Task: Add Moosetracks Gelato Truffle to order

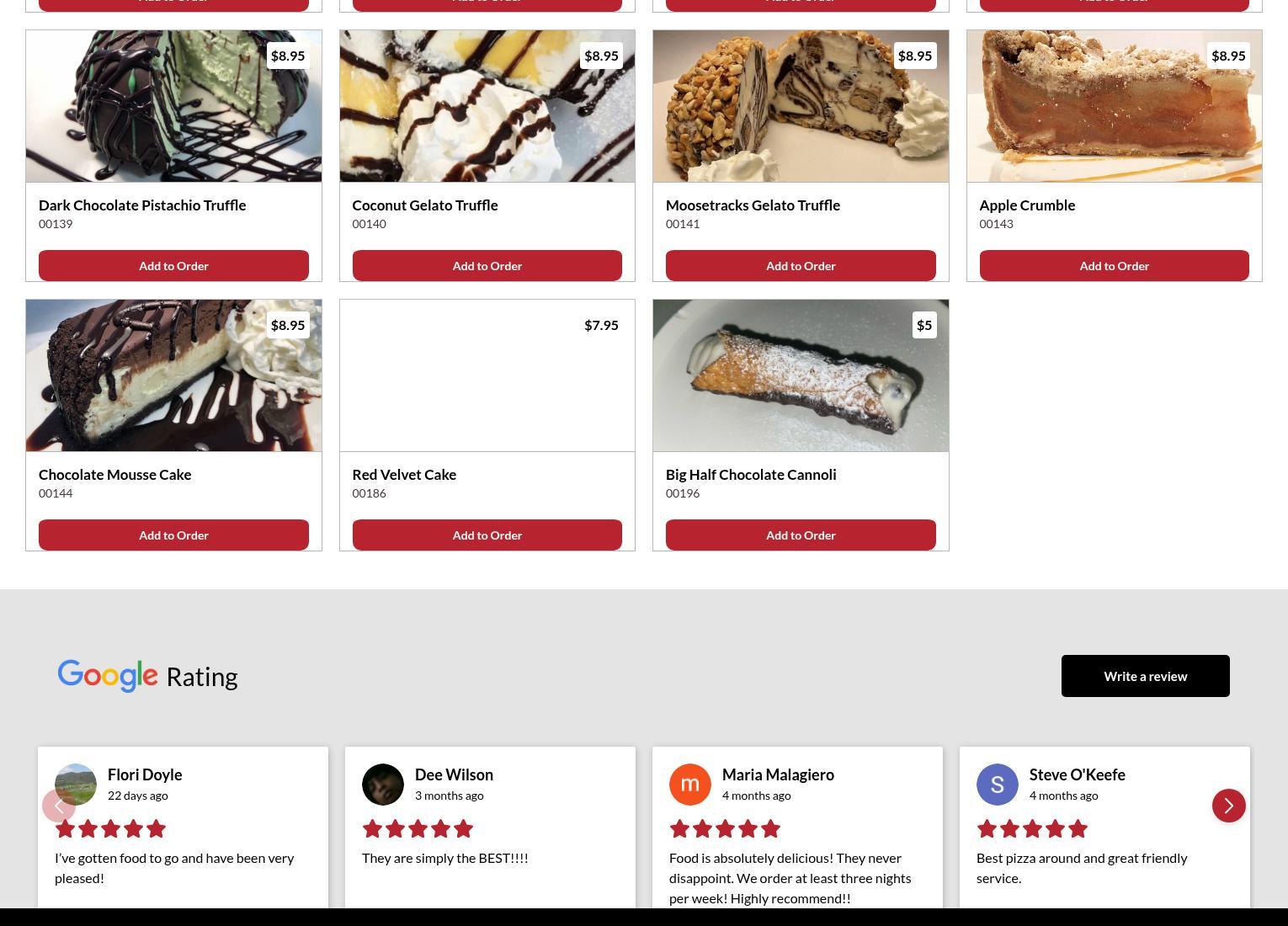Action: pos(801,265)
